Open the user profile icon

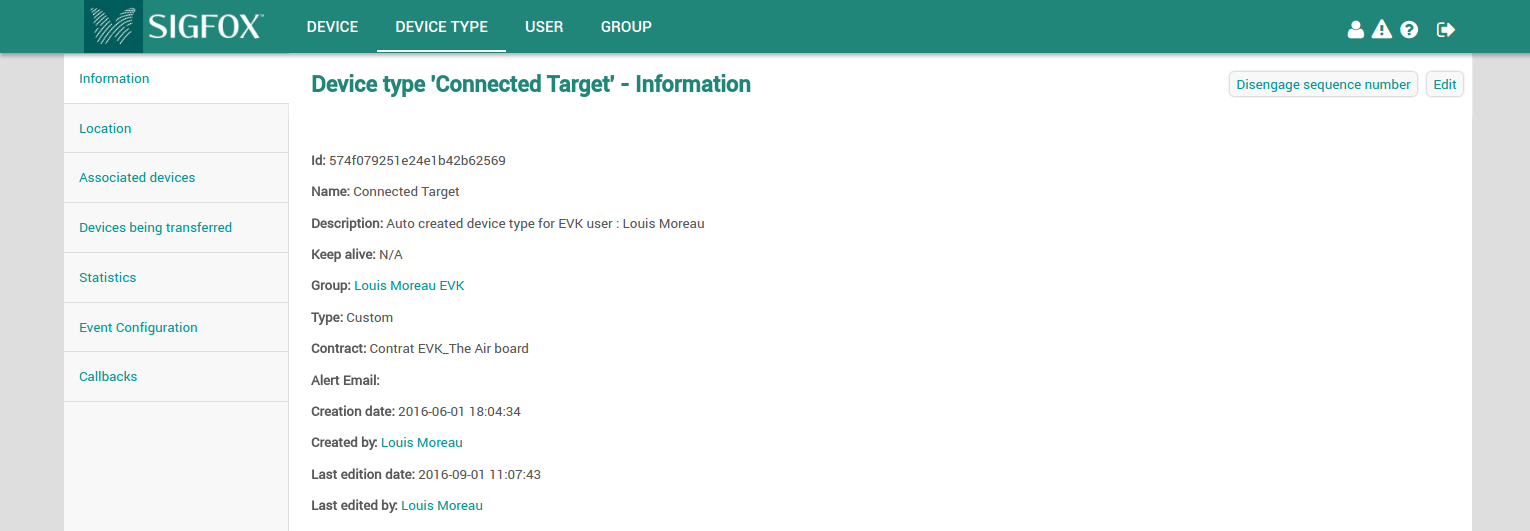coord(1356,29)
